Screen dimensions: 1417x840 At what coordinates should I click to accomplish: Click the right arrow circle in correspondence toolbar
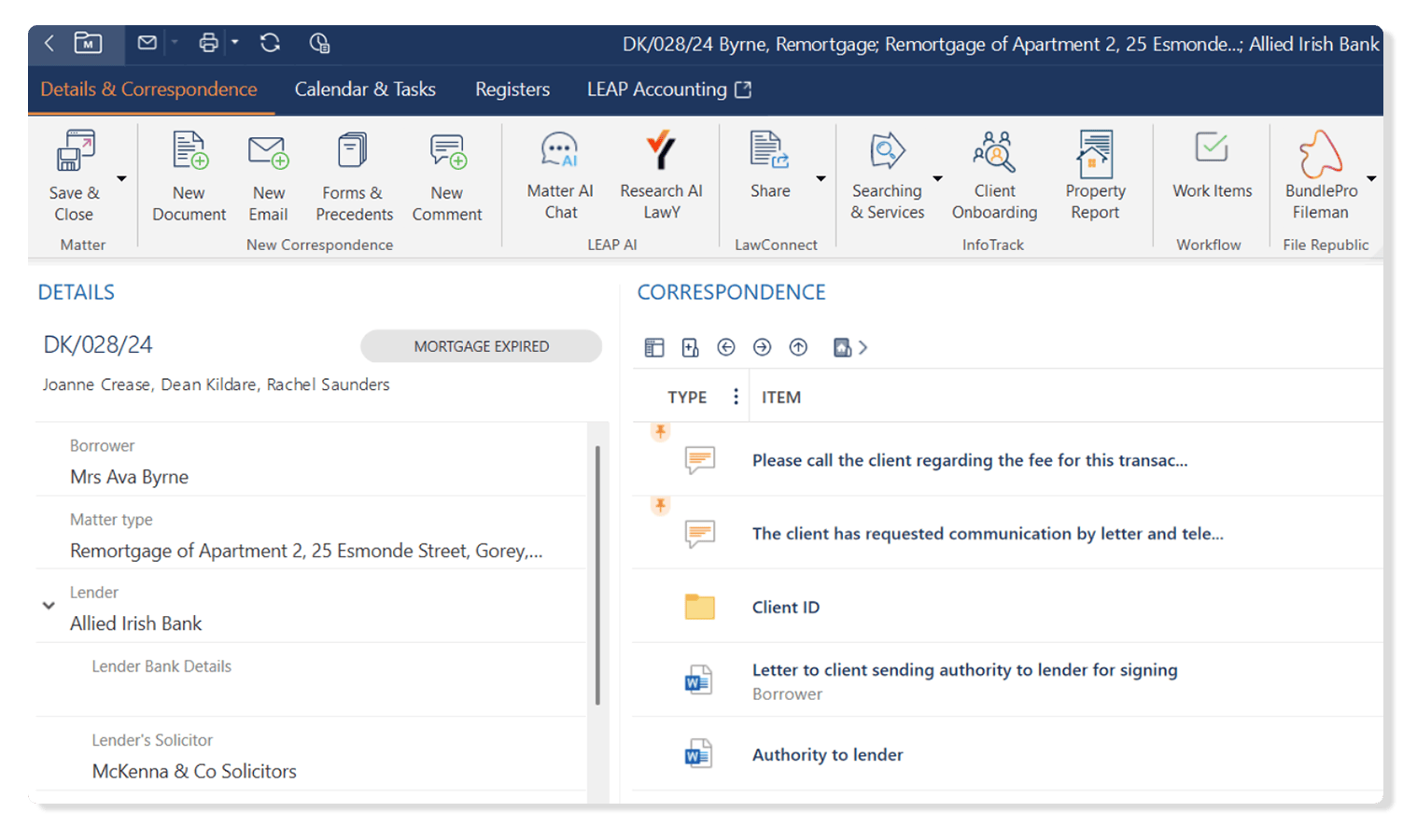pyautogui.click(x=763, y=347)
